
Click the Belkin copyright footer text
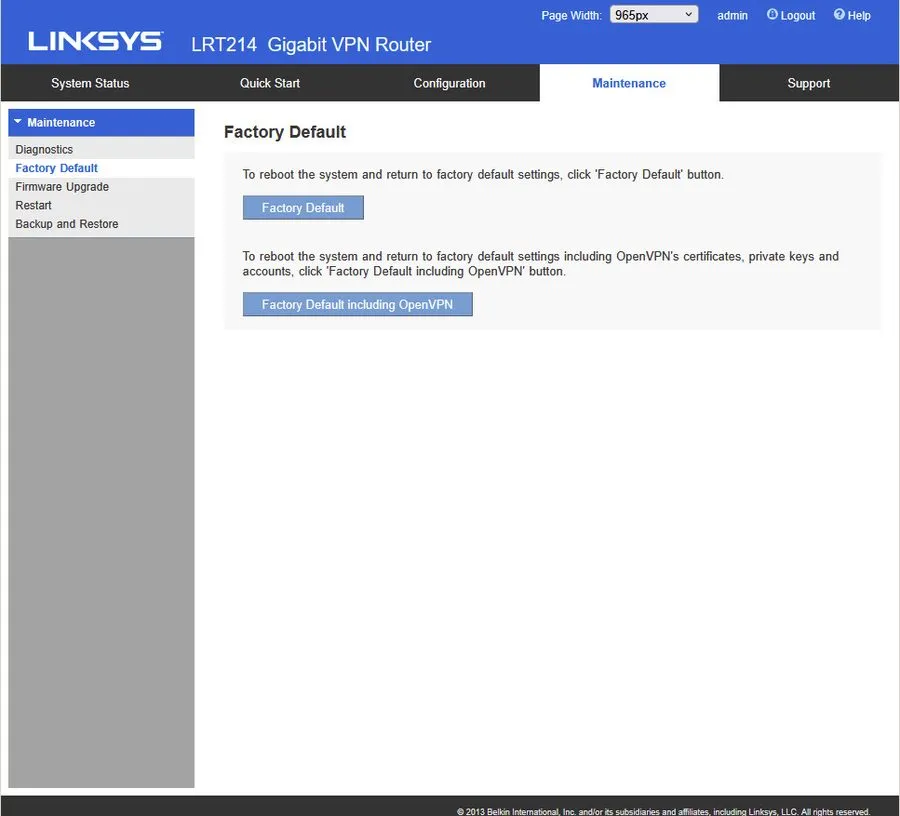pyautogui.click(x=663, y=811)
